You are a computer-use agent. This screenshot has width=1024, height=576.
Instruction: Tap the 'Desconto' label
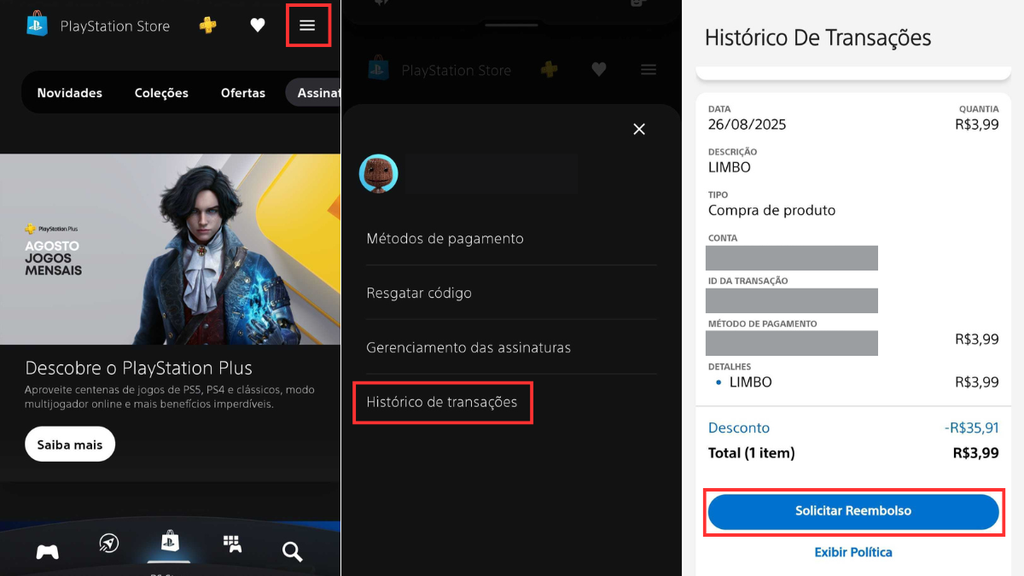[x=739, y=428]
